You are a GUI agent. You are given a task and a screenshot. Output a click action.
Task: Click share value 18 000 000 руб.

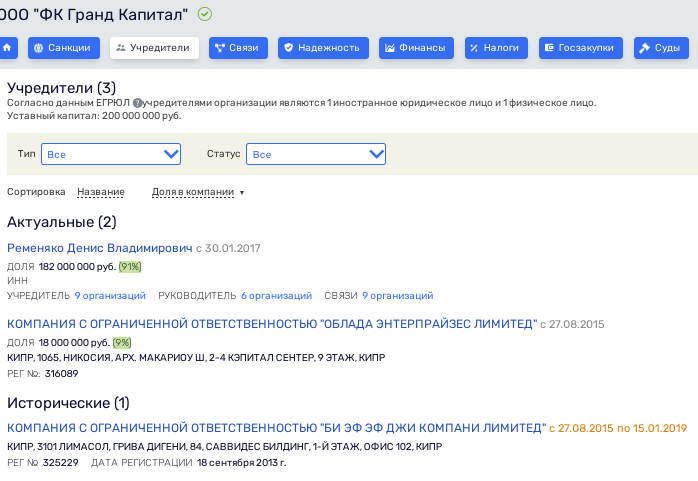point(74,343)
